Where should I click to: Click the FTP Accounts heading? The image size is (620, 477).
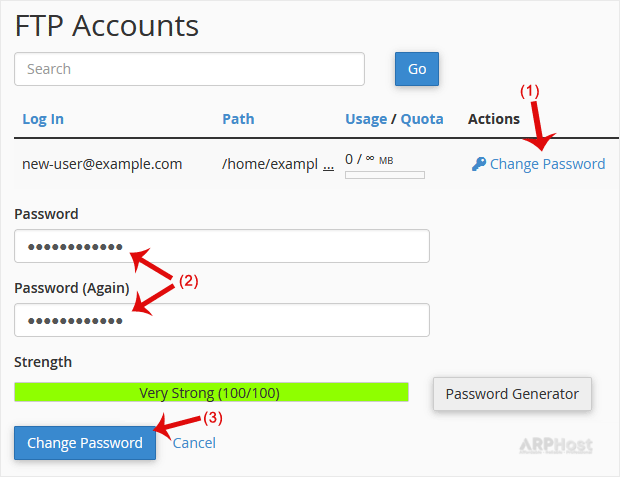point(107,25)
